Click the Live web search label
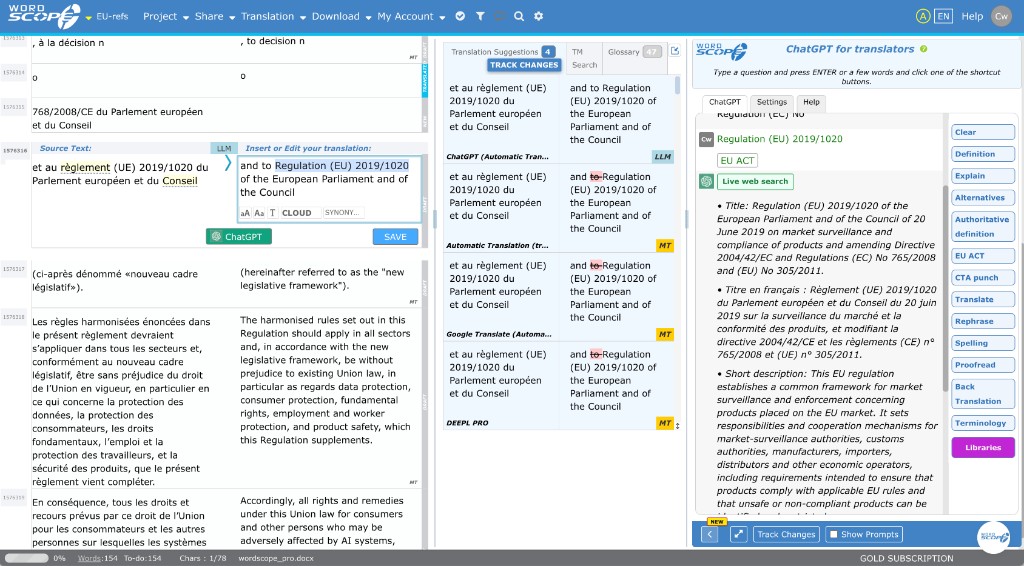This screenshot has height=566, width=1024. (755, 181)
